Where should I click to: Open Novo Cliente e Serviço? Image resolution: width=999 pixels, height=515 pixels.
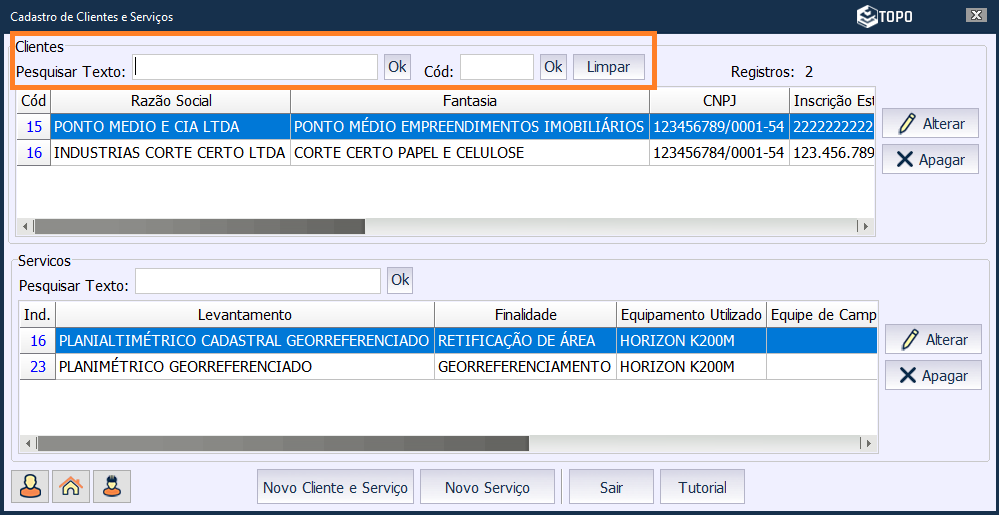335,487
